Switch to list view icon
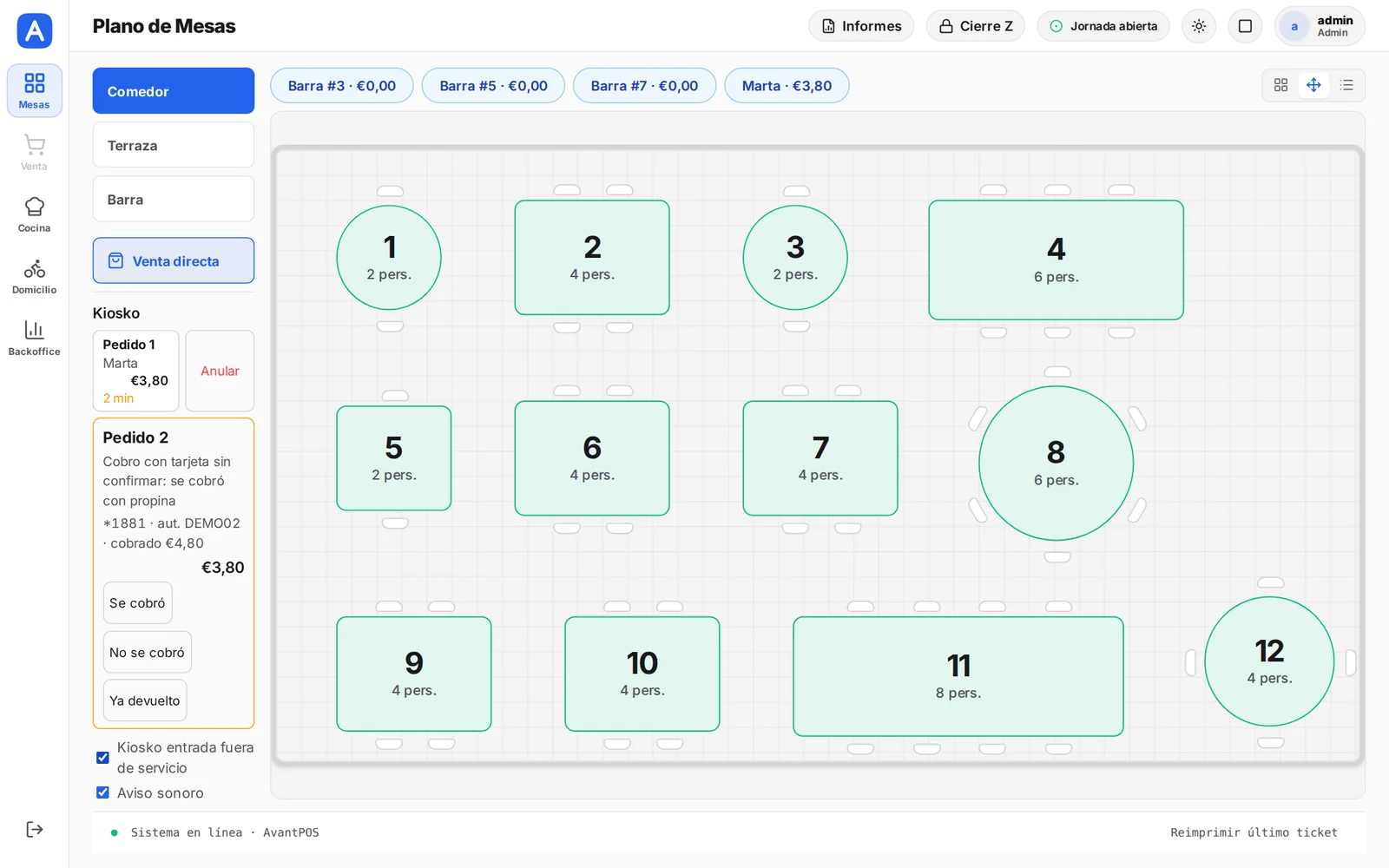The width and height of the screenshot is (1389, 868). pos(1346,85)
